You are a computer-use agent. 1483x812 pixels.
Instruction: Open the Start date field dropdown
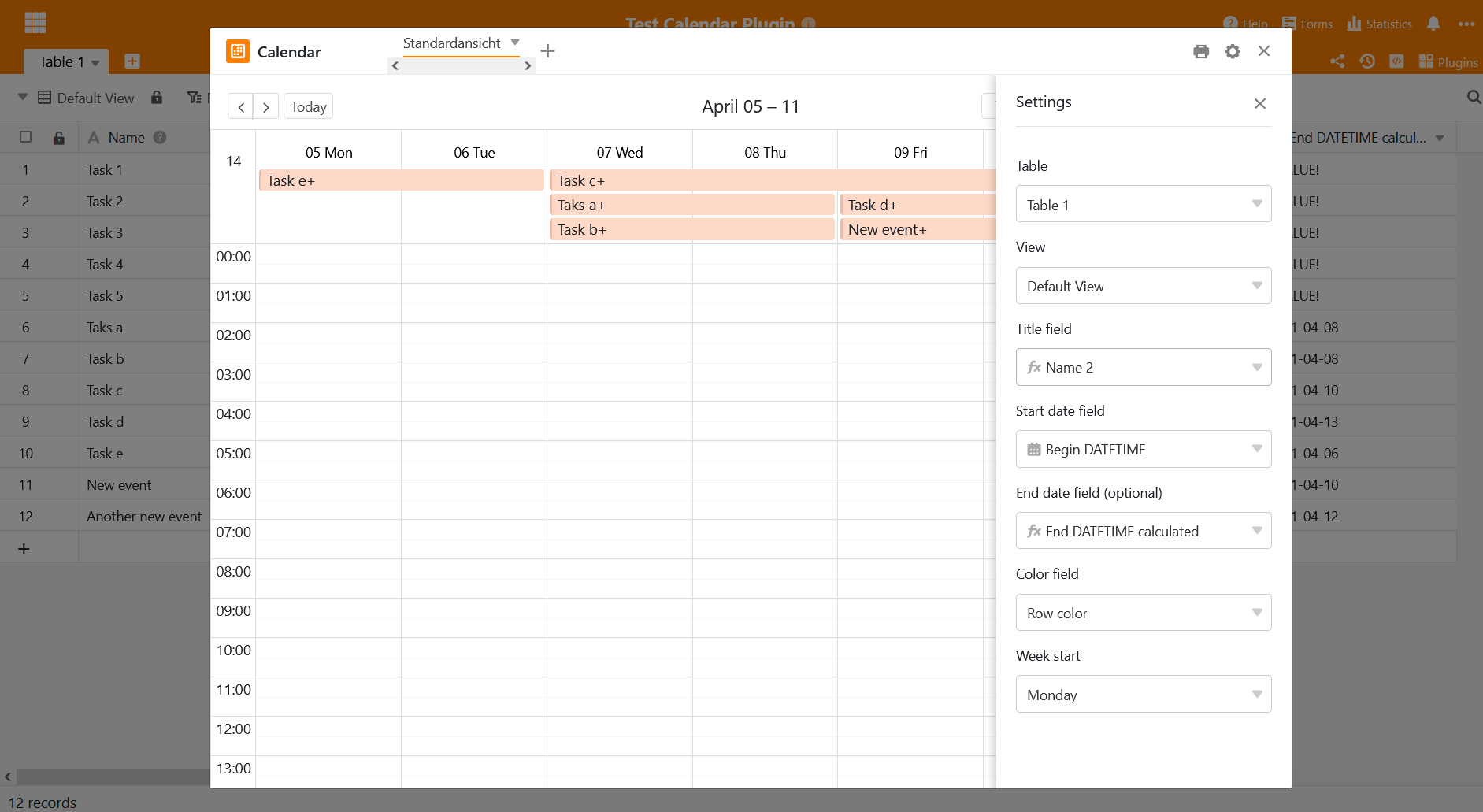pyautogui.click(x=1143, y=450)
